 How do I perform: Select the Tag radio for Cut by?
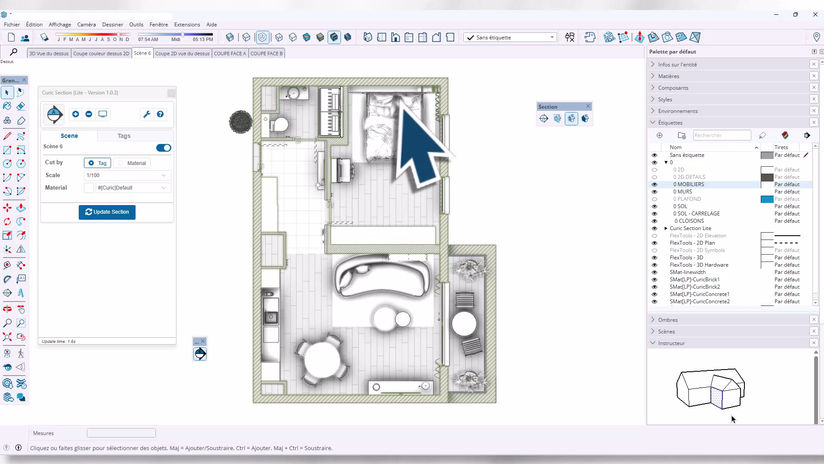97,163
